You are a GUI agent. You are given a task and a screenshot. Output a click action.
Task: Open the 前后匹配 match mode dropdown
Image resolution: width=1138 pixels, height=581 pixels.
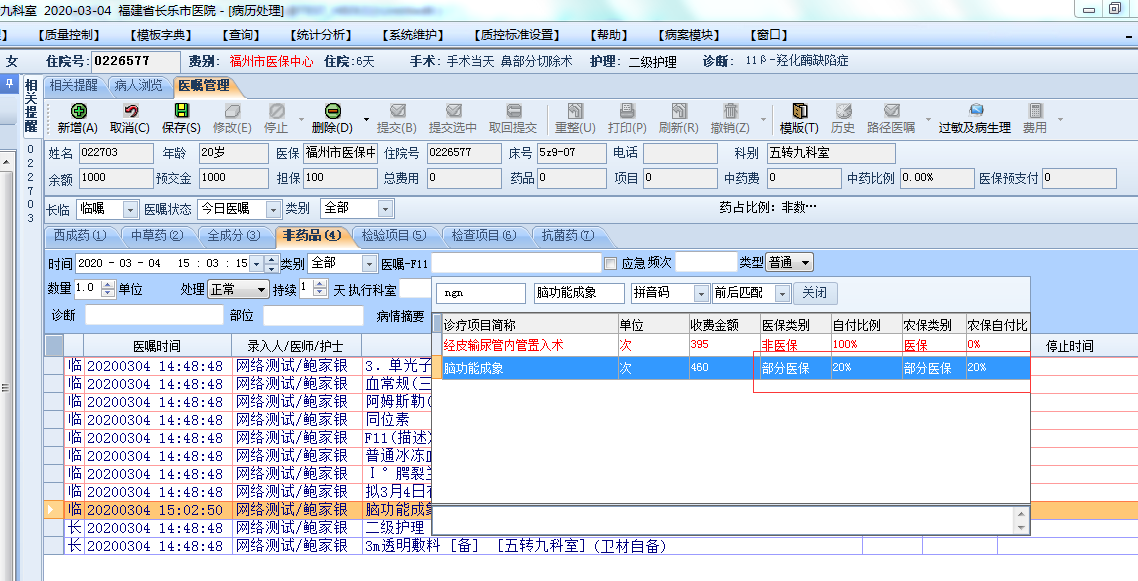tap(782, 293)
